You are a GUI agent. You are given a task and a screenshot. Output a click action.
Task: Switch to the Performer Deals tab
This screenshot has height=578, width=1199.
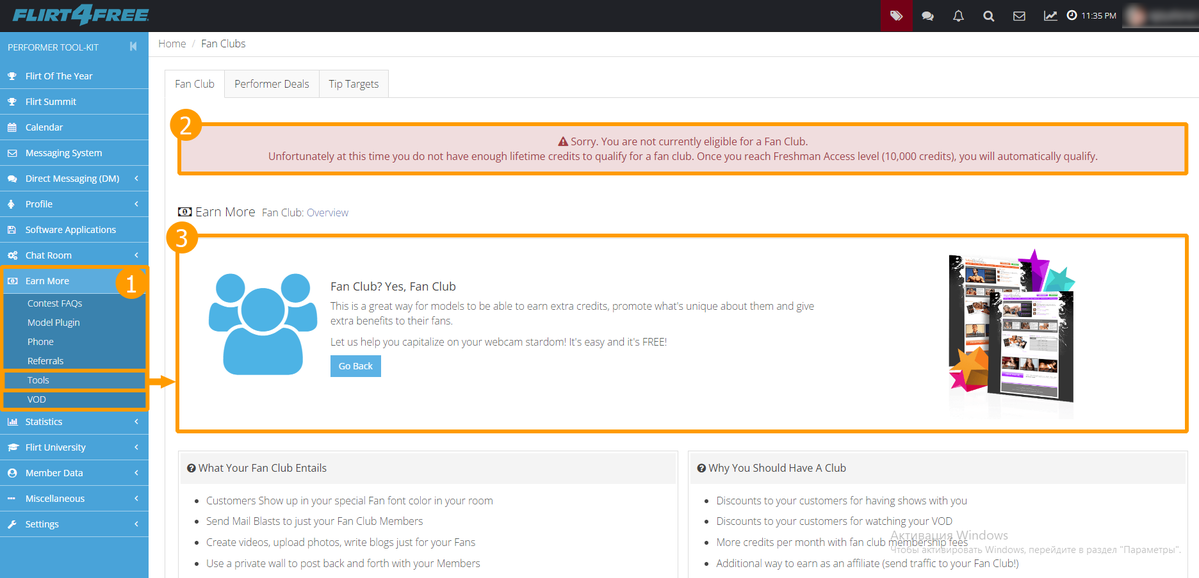[271, 84]
